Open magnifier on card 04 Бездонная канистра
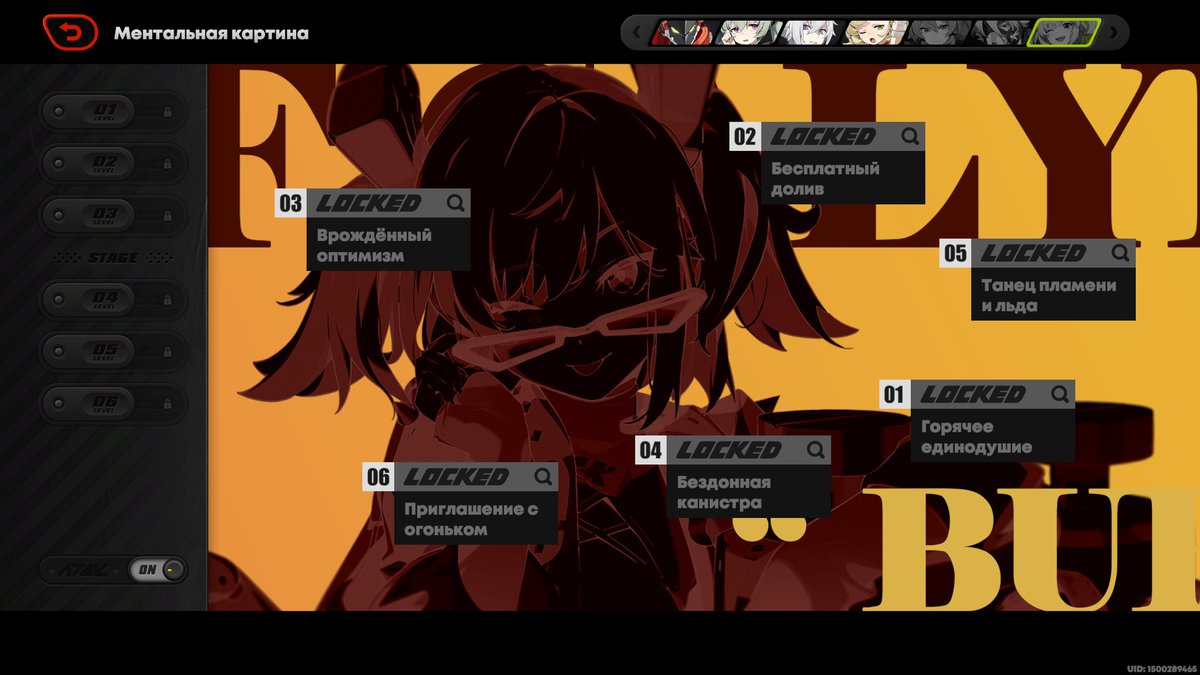Viewport: 1200px width, 675px height. 815,450
